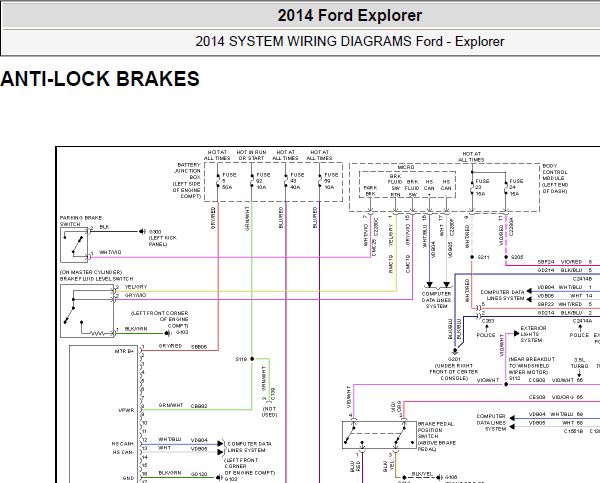Click the 'BLK/YEL' wire label near brake pedal switch

(422, 474)
